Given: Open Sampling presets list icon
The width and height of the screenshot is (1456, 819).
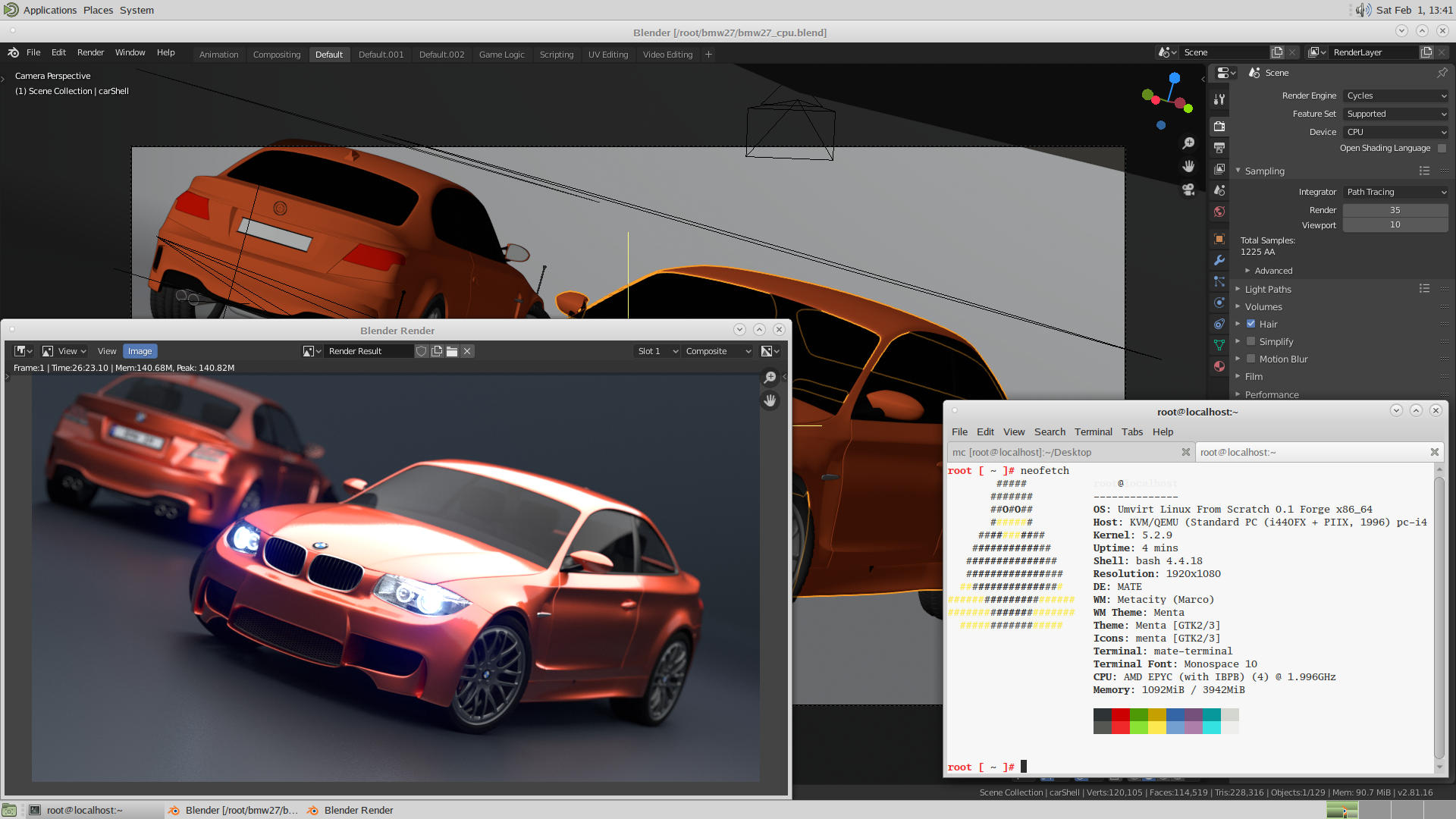Looking at the screenshot, I should pos(1424,171).
